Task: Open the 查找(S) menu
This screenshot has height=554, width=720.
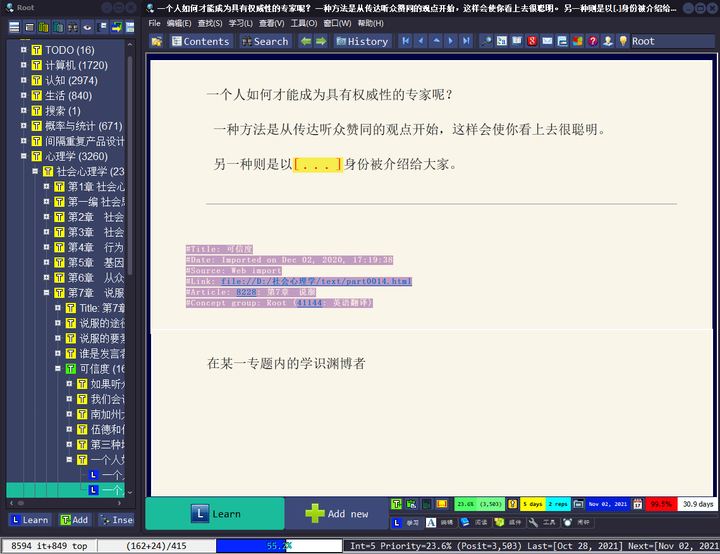Action: click(x=210, y=23)
